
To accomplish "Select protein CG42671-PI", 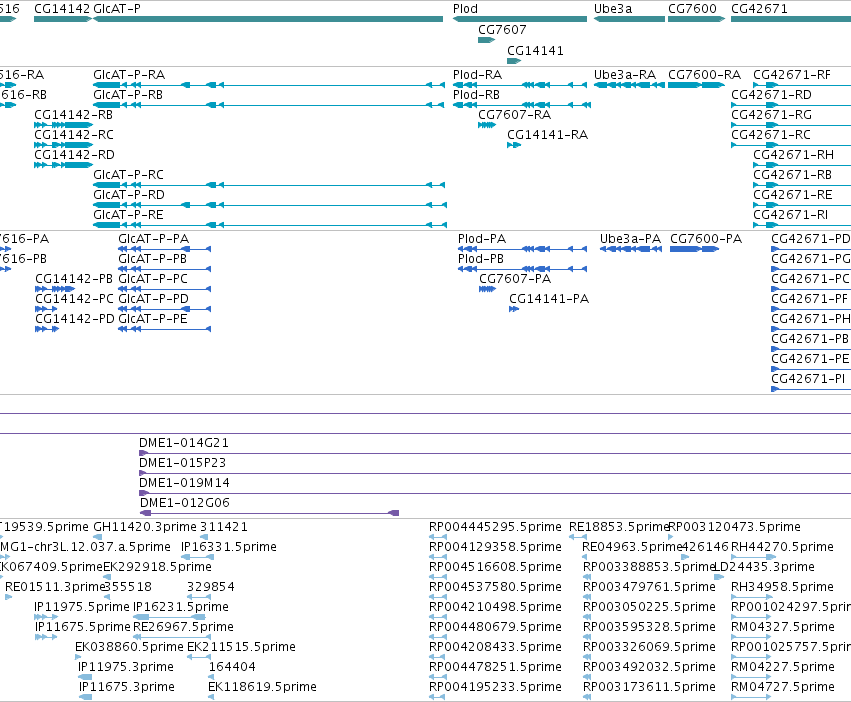I will [x=811, y=389].
